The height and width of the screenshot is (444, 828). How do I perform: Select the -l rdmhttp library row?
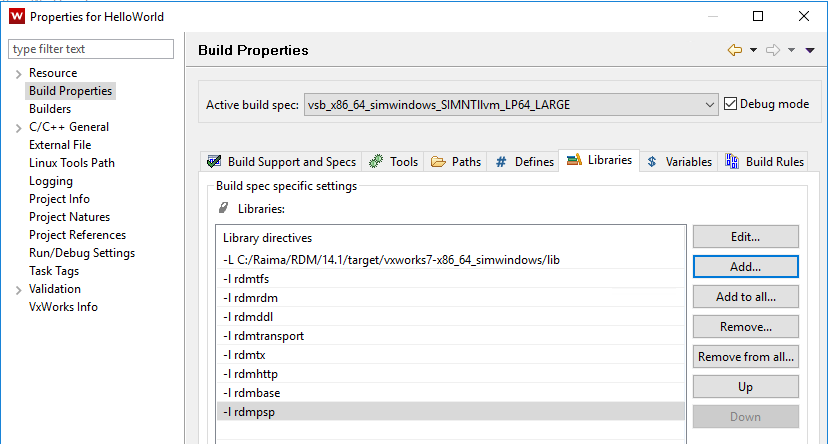pyautogui.click(x=451, y=374)
